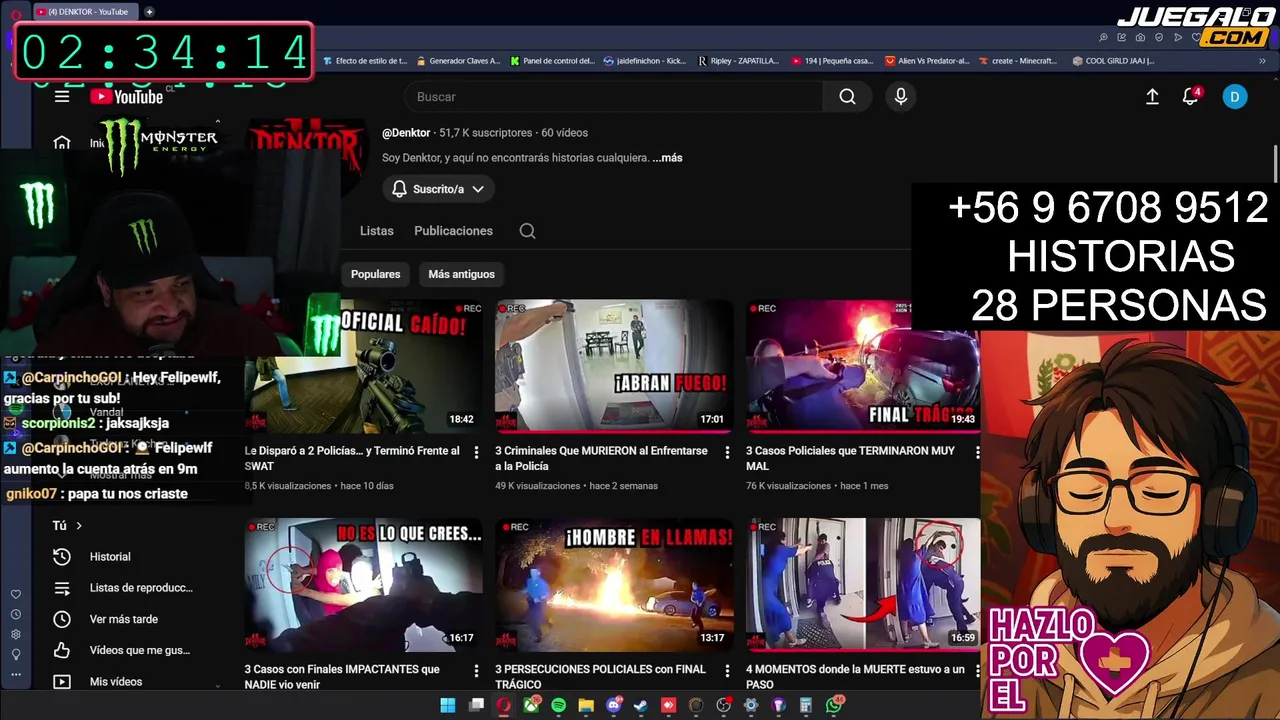Open Xbox app from taskbar
Screen dimensions: 1280x720
[x=531, y=705]
